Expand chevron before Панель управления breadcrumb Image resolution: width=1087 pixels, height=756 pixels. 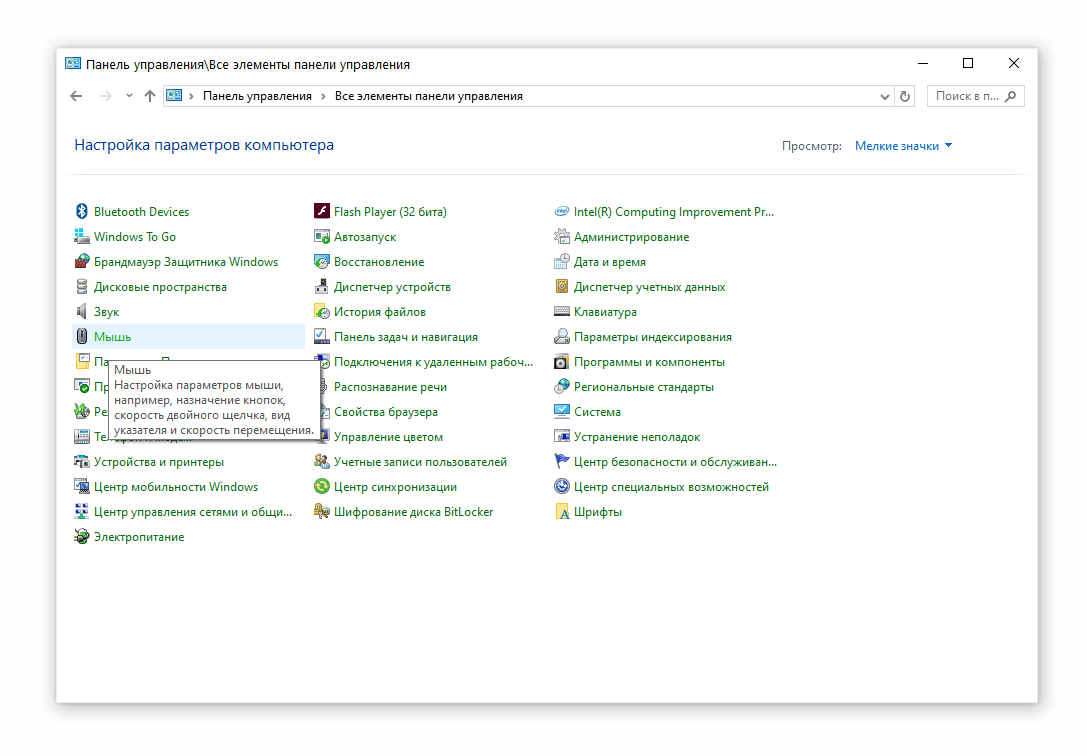click(x=192, y=96)
